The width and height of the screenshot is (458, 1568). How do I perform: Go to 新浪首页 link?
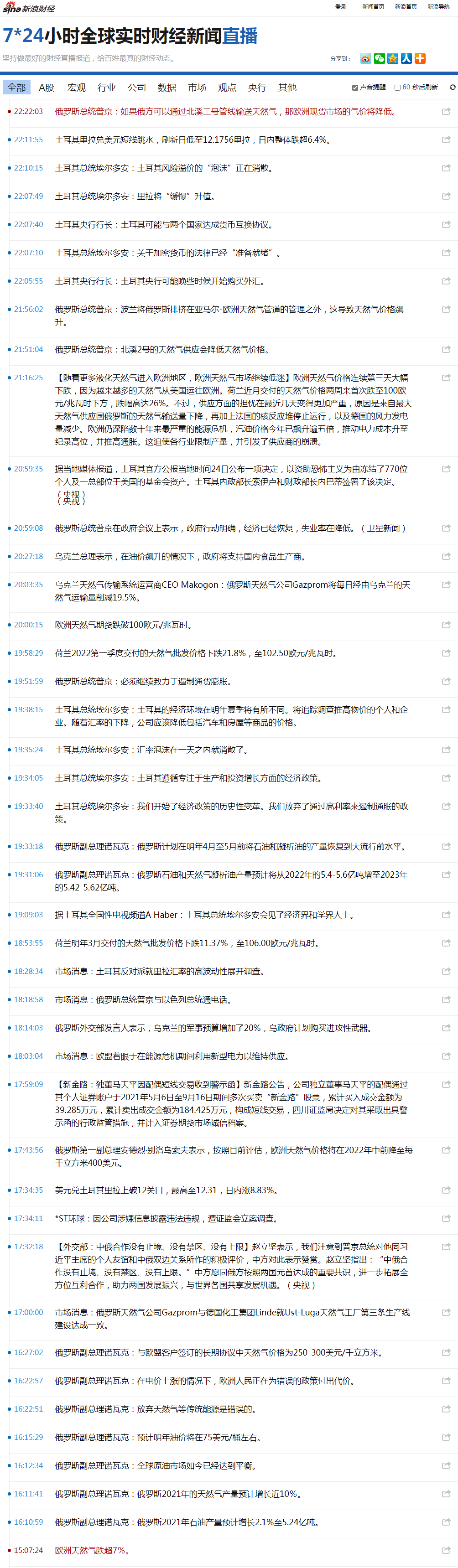pos(406,7)
